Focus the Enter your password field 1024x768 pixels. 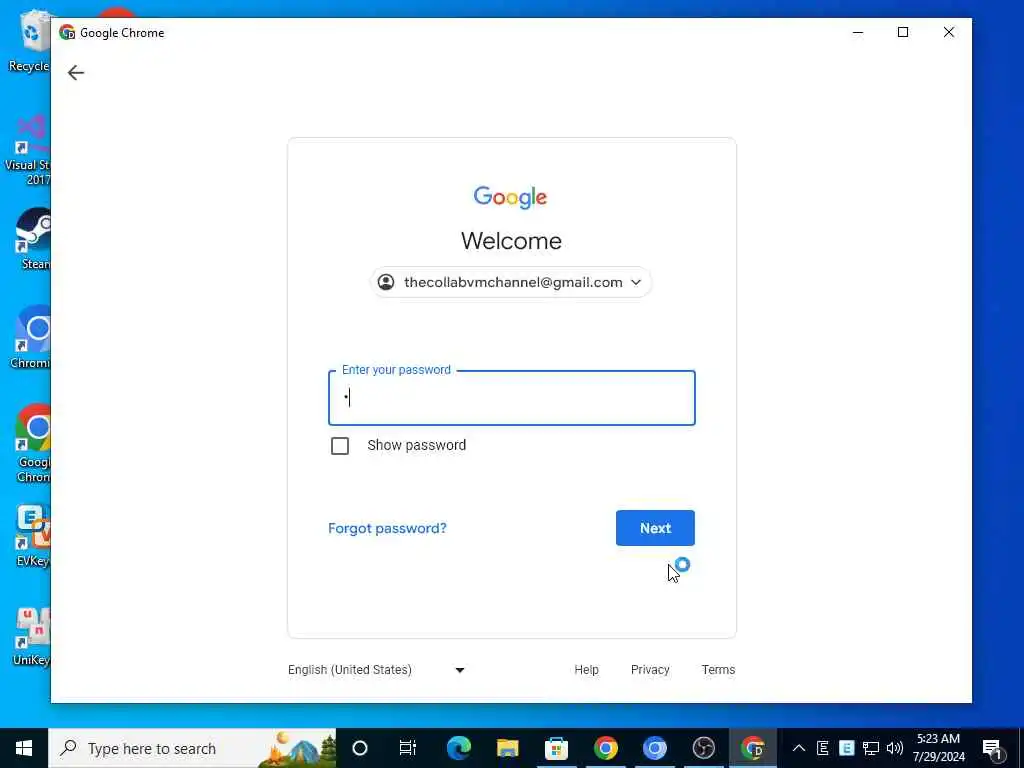click(x=511, y=398)
